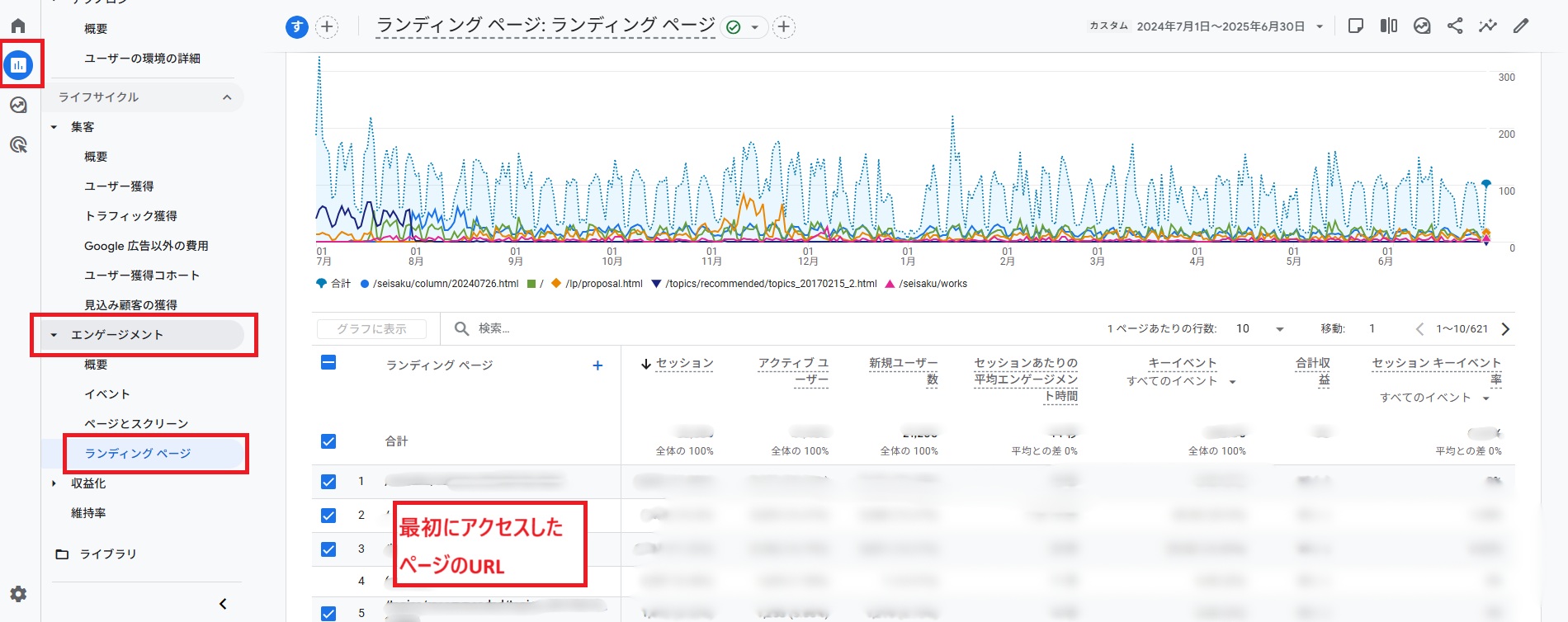Click the pencil Customize report icon
The width and height of the screenshot is (1568, 622).
pyautogui.click(x=1520, y=26)
